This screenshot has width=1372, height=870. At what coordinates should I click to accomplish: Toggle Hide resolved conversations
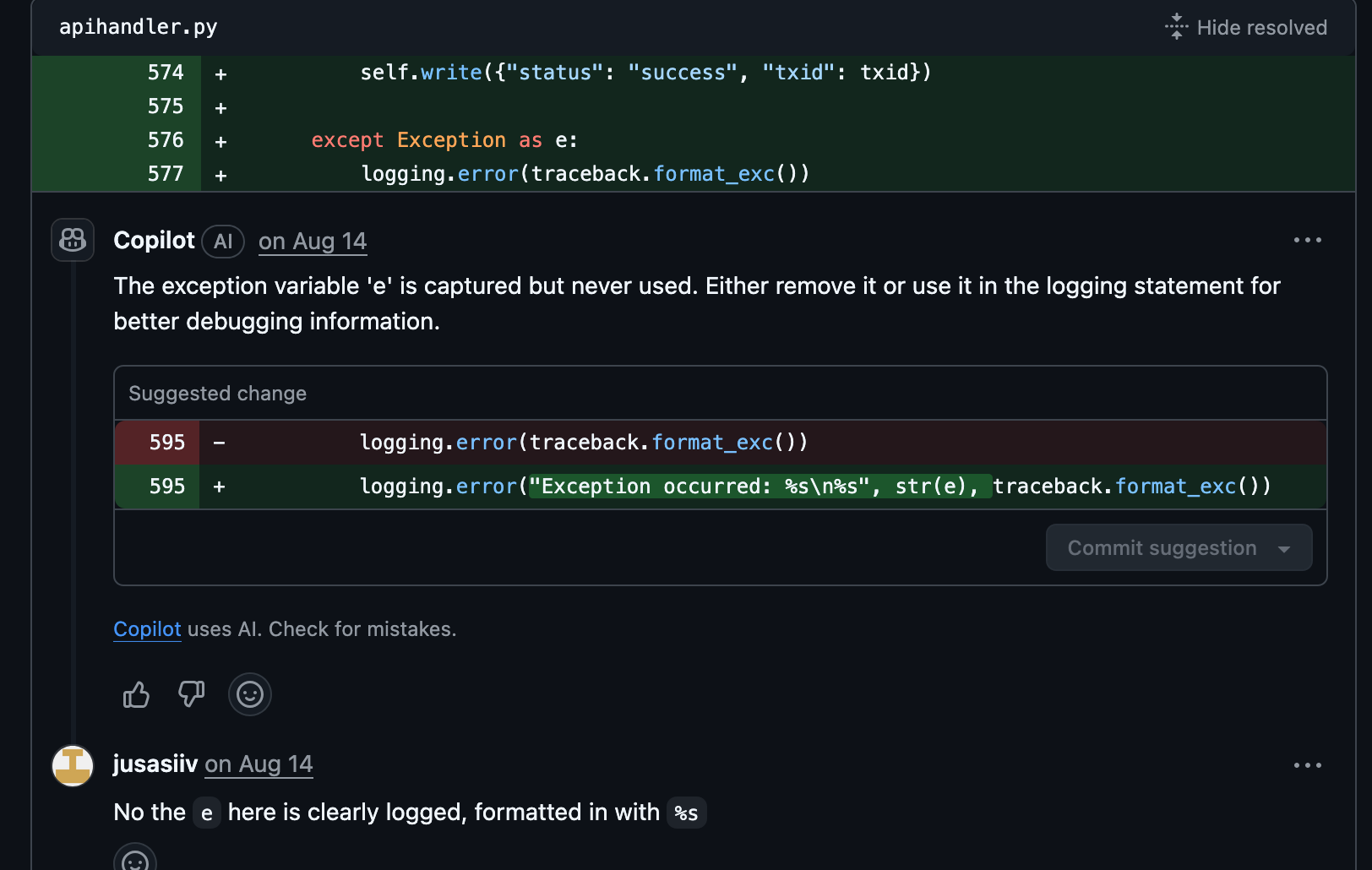tap(1246, 28)
